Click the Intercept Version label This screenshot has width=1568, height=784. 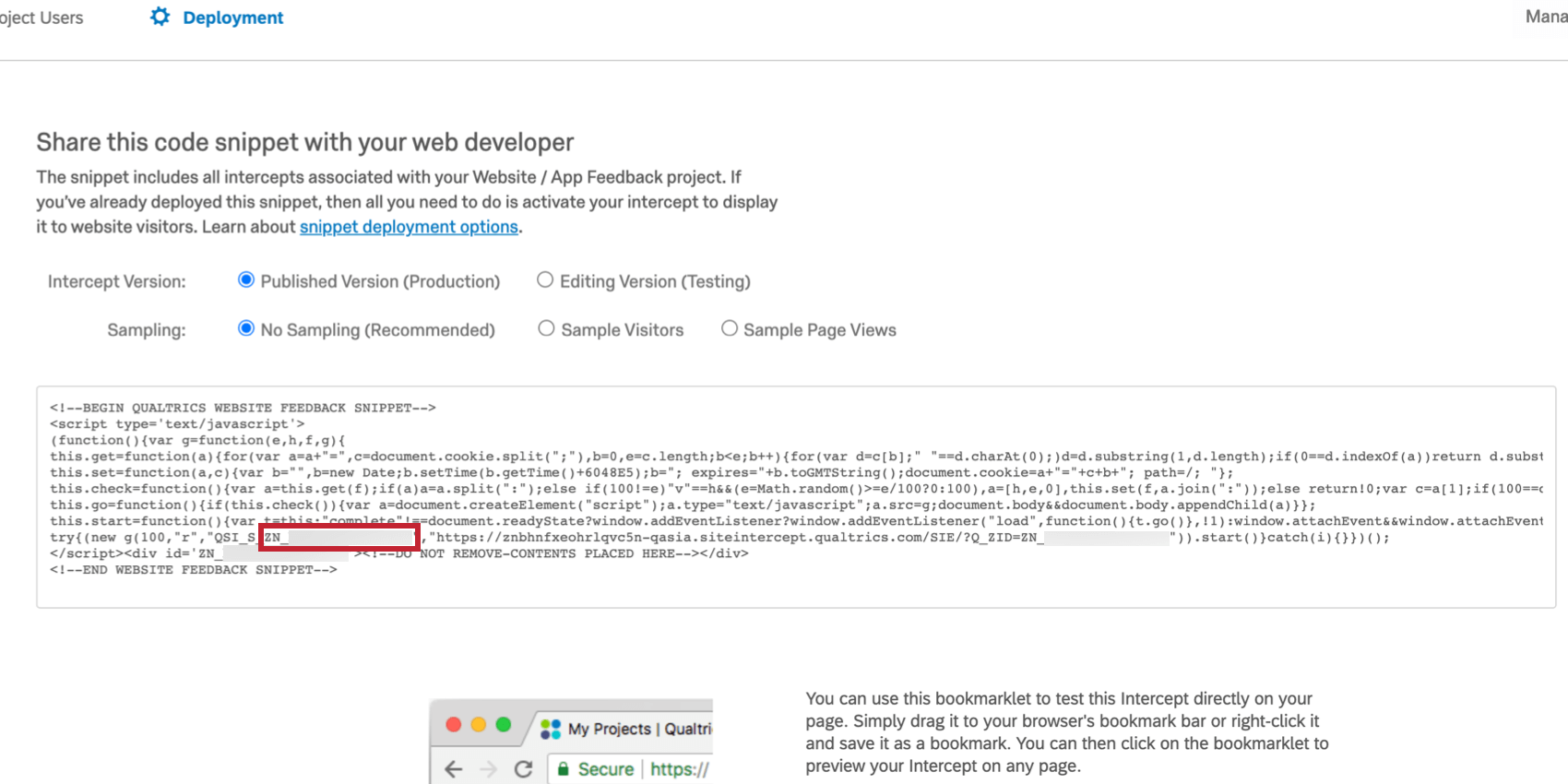(x=117, y=281)
